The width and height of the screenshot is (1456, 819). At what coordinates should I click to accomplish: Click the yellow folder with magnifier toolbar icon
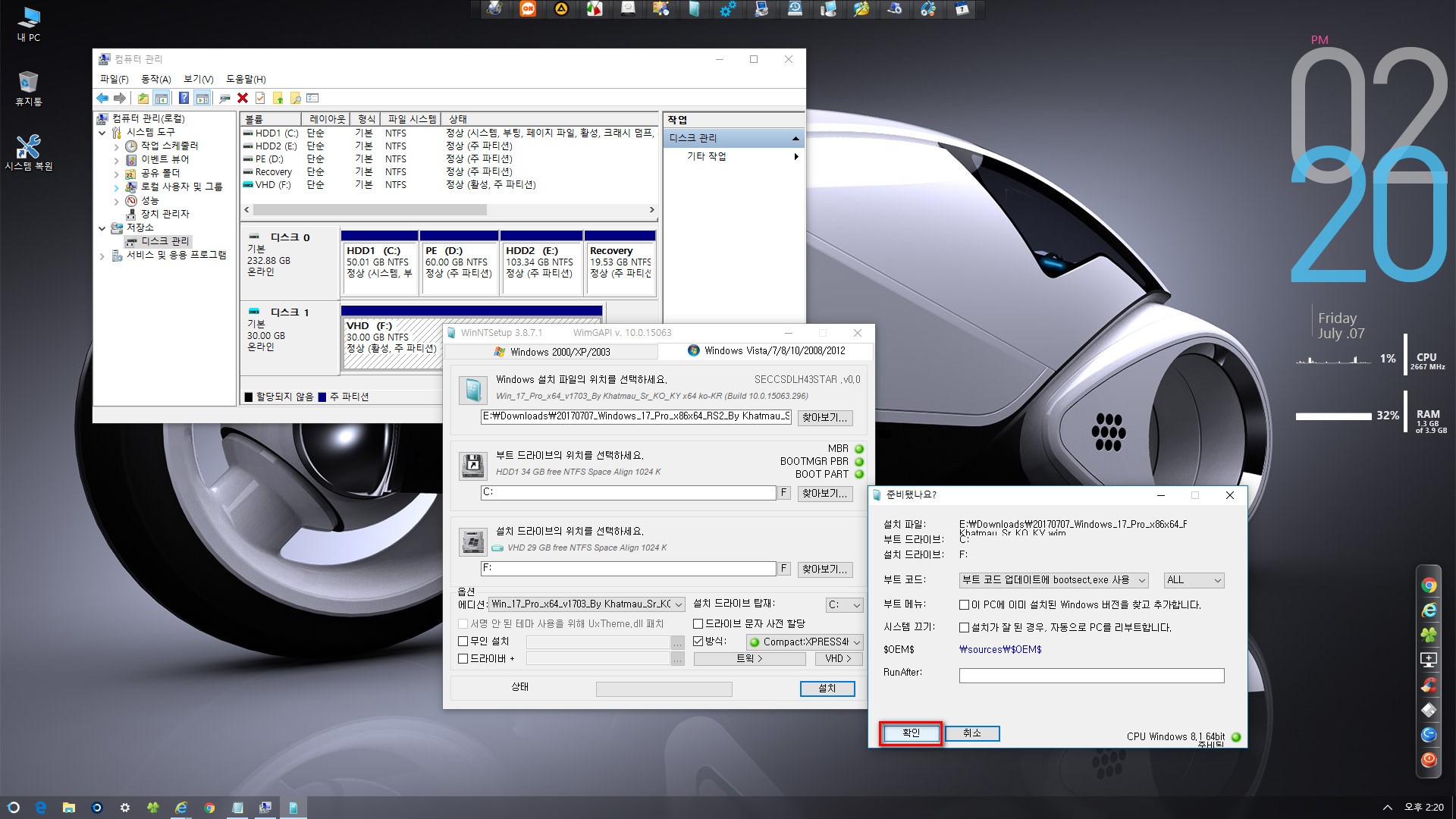(x=296, y=98)
